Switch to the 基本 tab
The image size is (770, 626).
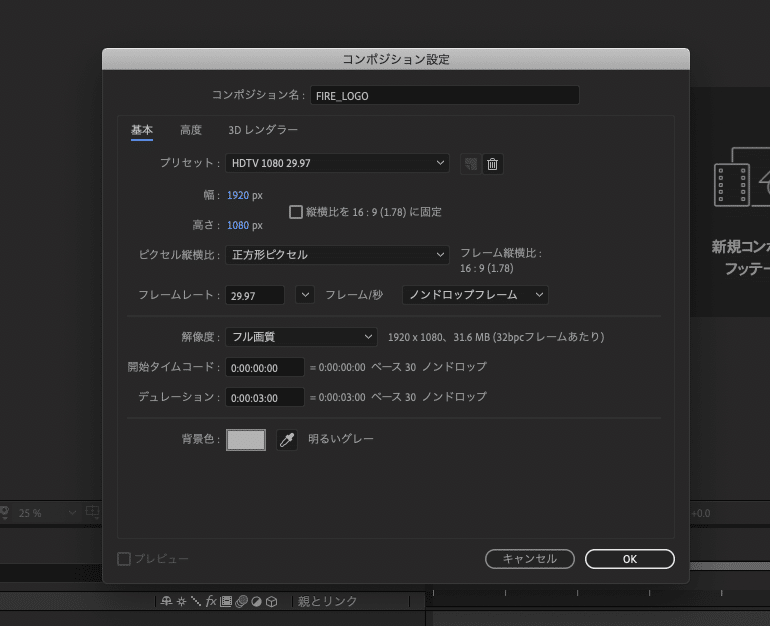[141, 130]
